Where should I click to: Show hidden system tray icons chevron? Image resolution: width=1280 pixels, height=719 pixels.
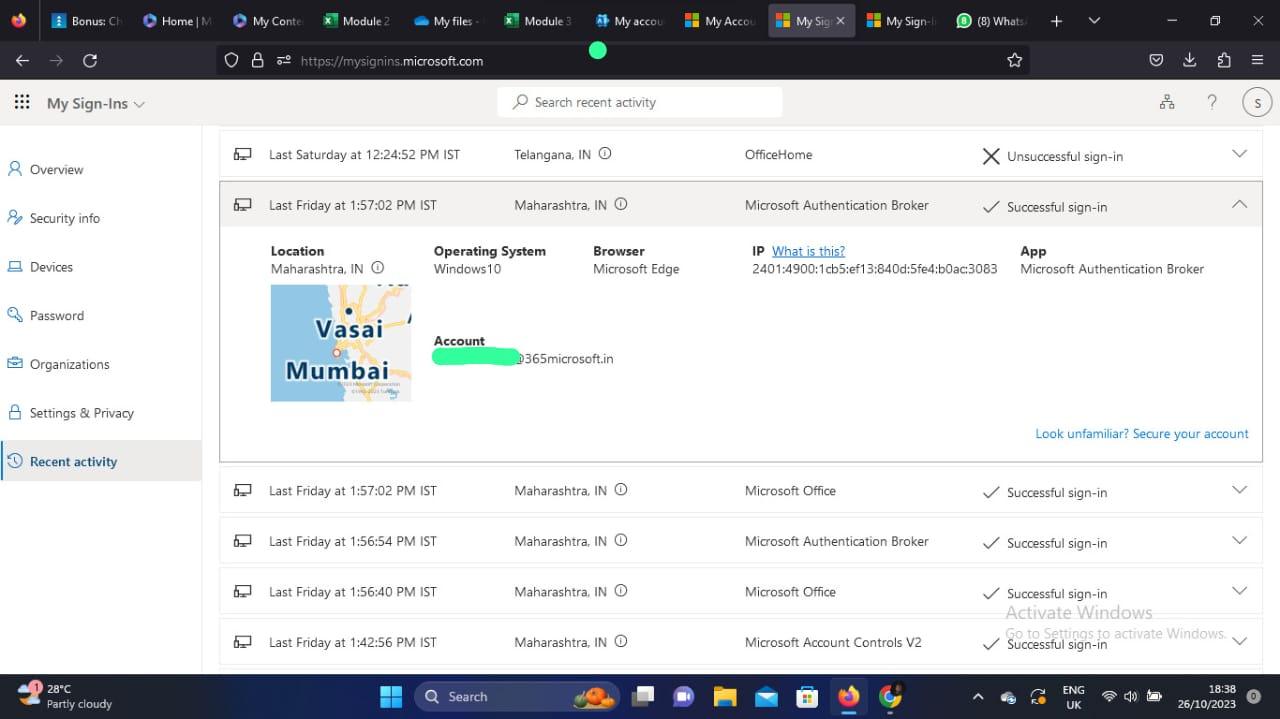(x=978, y=696)
